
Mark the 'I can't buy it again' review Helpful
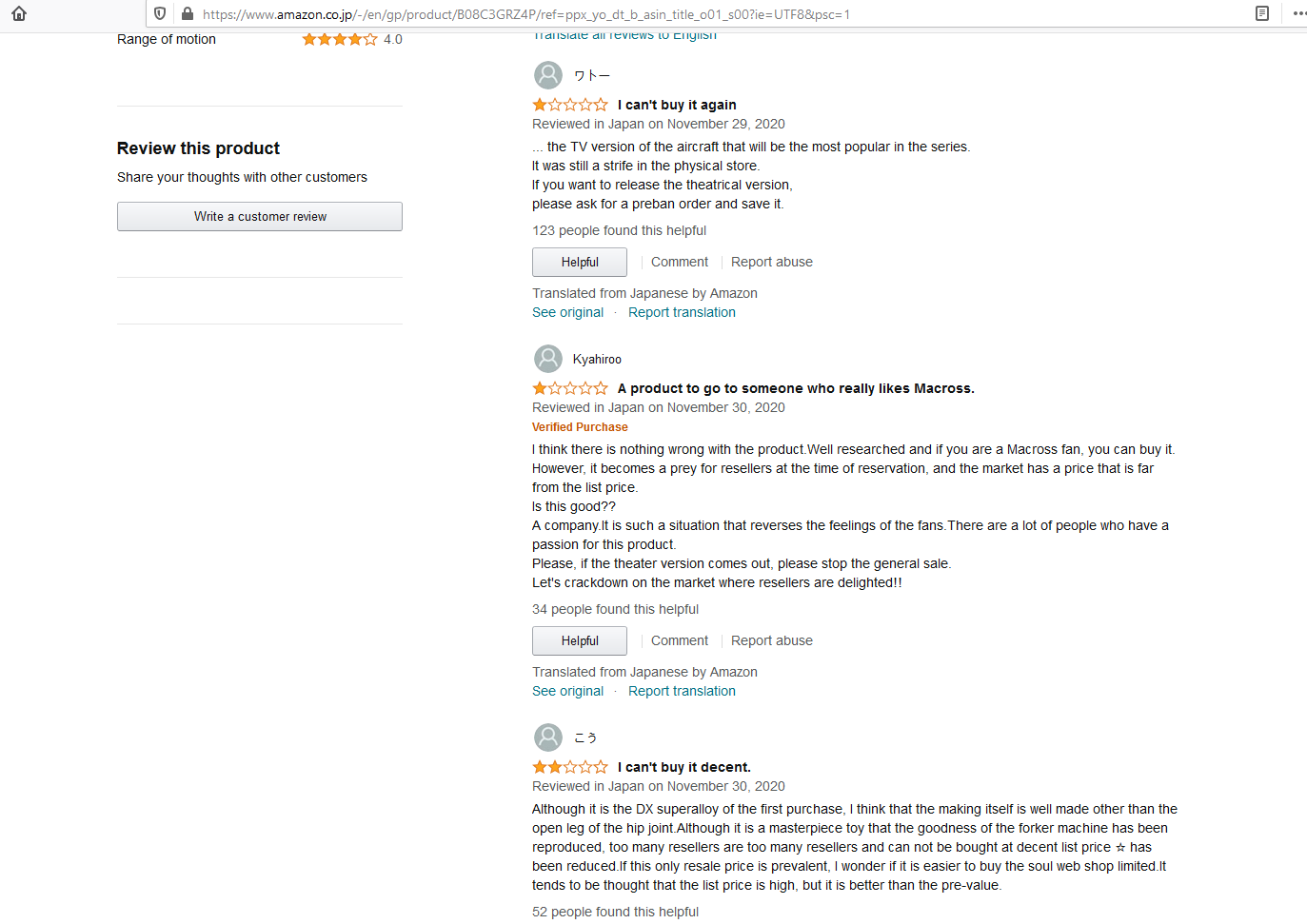click(x=580, y=262)
